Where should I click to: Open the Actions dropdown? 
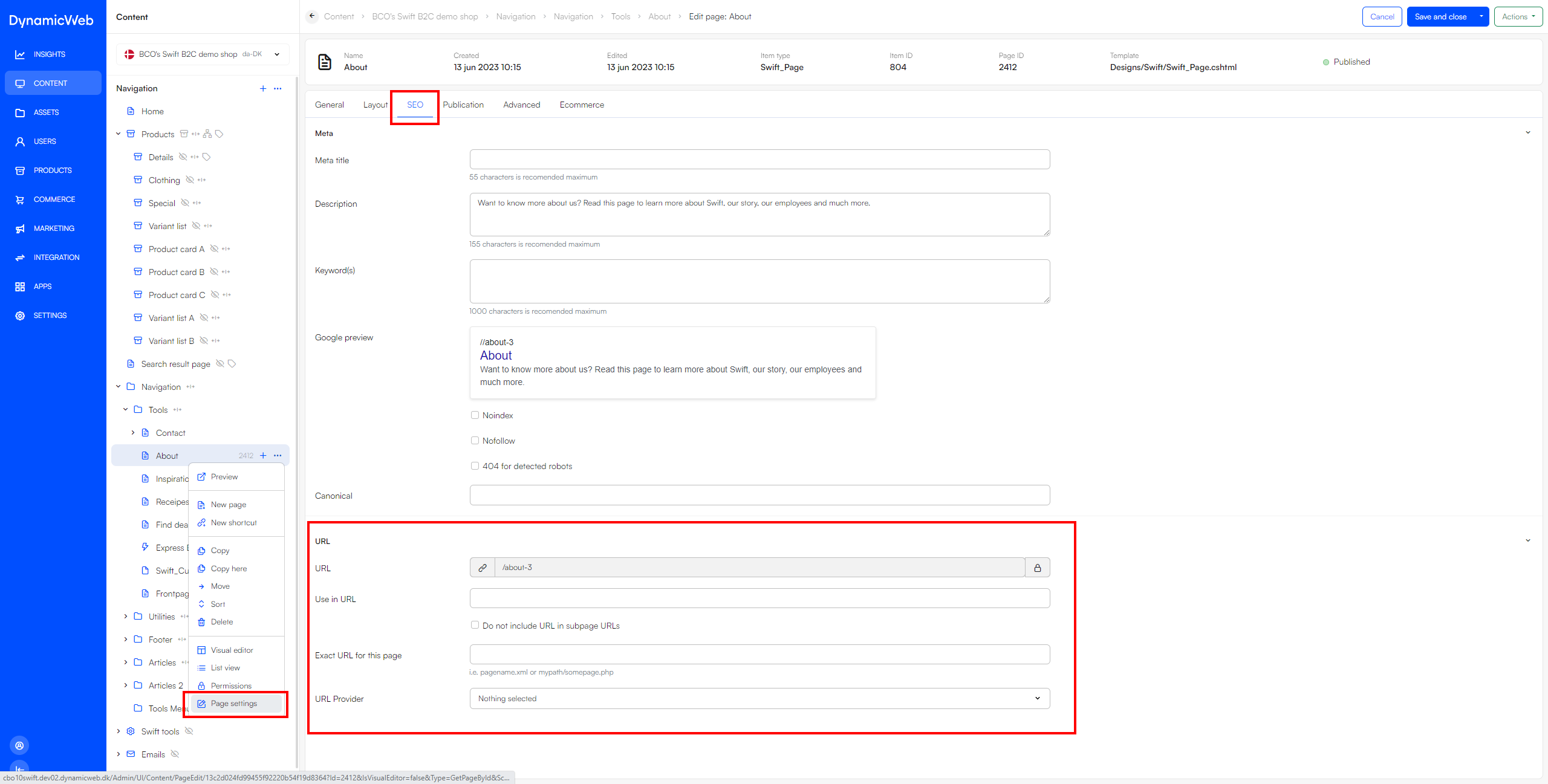click(x=1518, y=17)
